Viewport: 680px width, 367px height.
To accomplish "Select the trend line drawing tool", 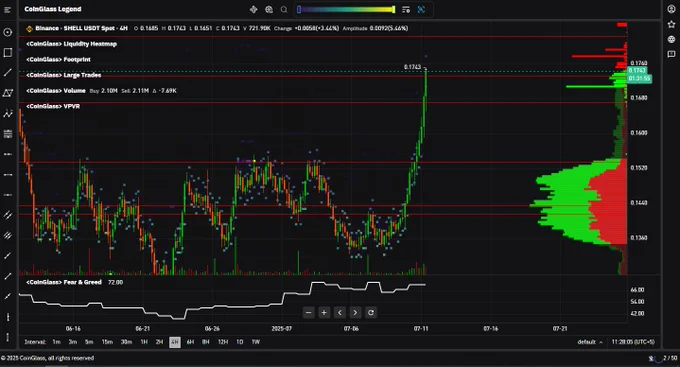I will [x=7, y=73].
